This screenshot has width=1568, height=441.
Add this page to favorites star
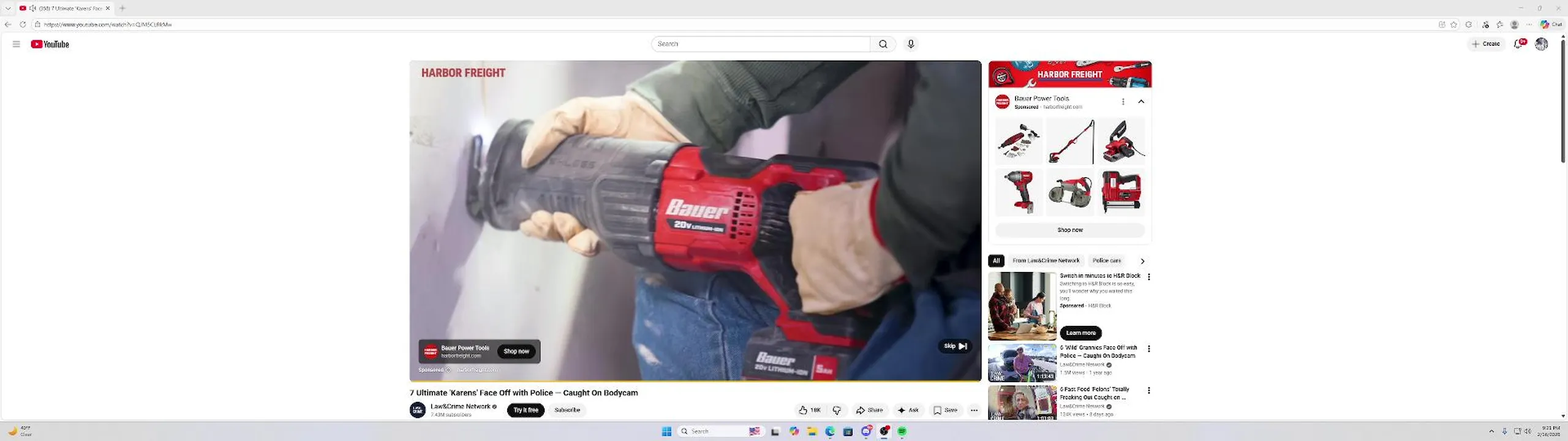click(1453, 24)
